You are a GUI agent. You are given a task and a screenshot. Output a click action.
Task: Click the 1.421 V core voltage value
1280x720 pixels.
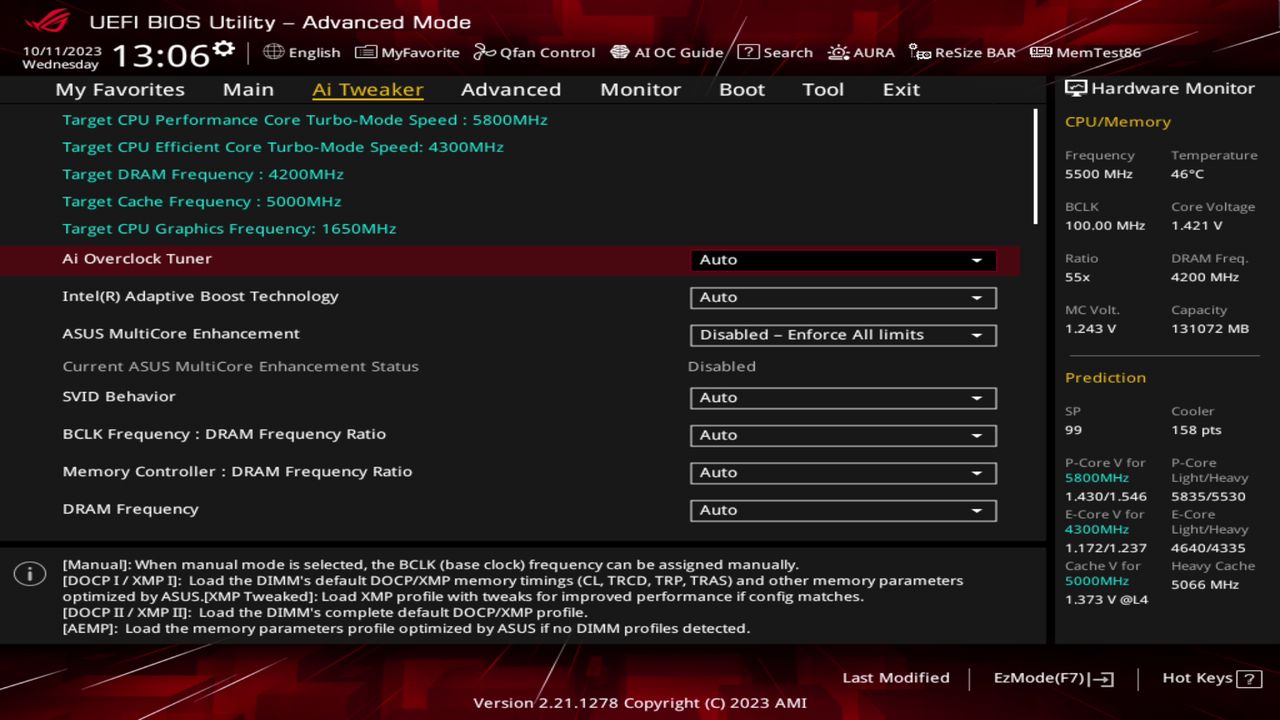[x=1197, y=226]
